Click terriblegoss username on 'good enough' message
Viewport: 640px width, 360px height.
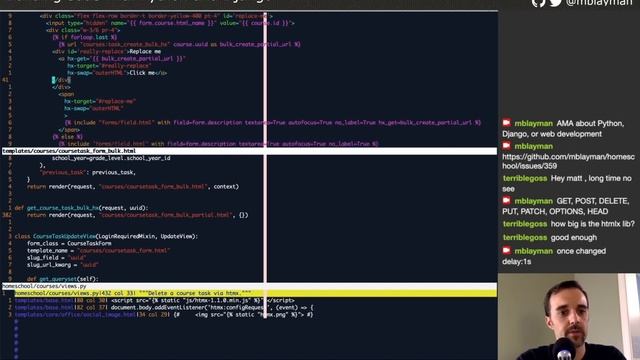coord(524,237)
